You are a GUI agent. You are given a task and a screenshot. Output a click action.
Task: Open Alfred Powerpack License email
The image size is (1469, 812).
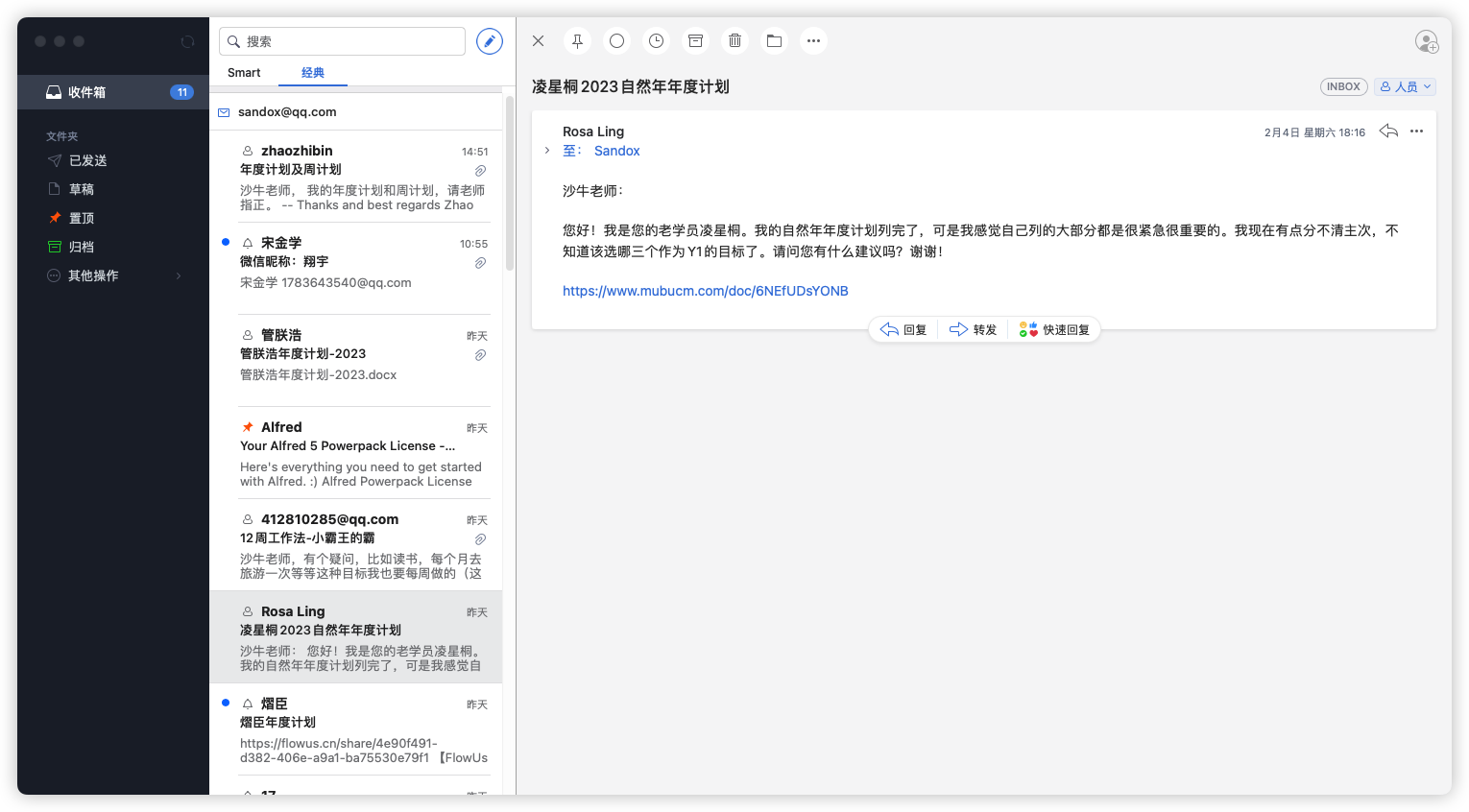(355, 453)
